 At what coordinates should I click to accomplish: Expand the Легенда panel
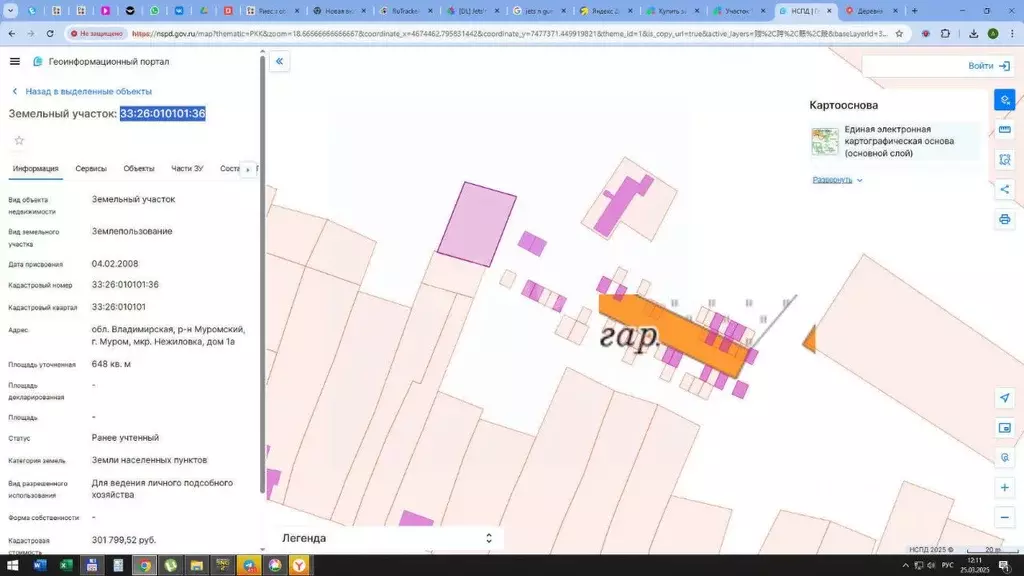(x=385, y=538)
